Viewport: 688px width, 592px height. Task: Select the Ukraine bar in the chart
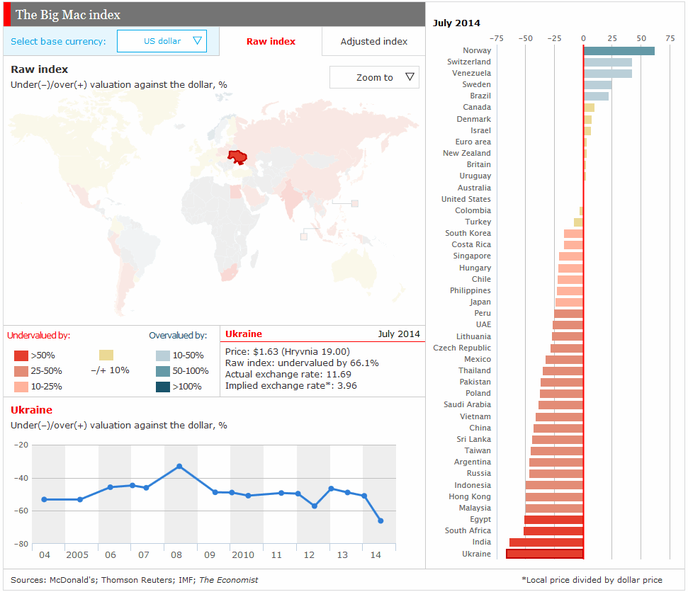pos(545,554)
